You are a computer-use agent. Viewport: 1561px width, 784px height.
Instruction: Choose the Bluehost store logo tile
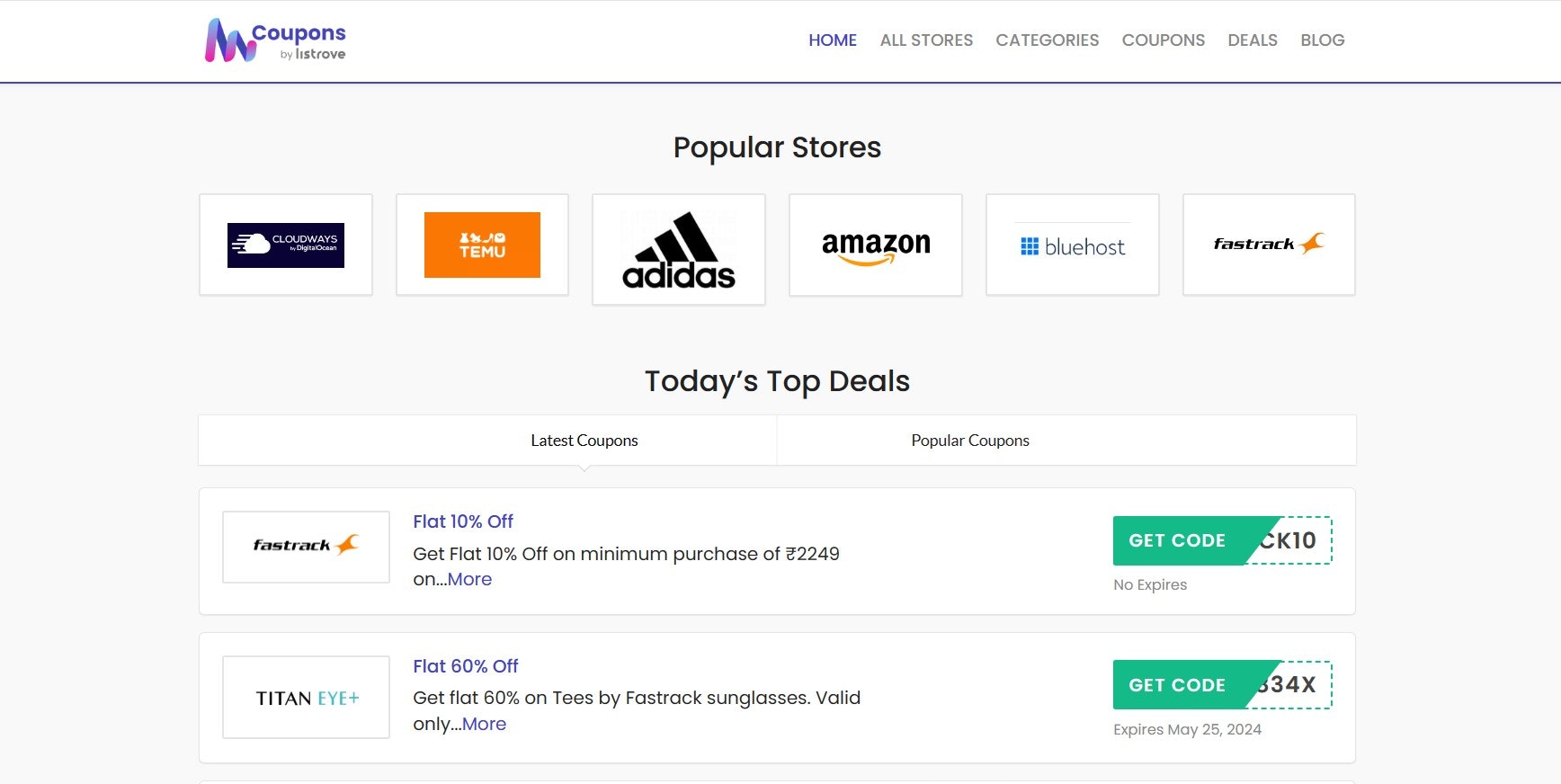click(x=1073, y=245)
